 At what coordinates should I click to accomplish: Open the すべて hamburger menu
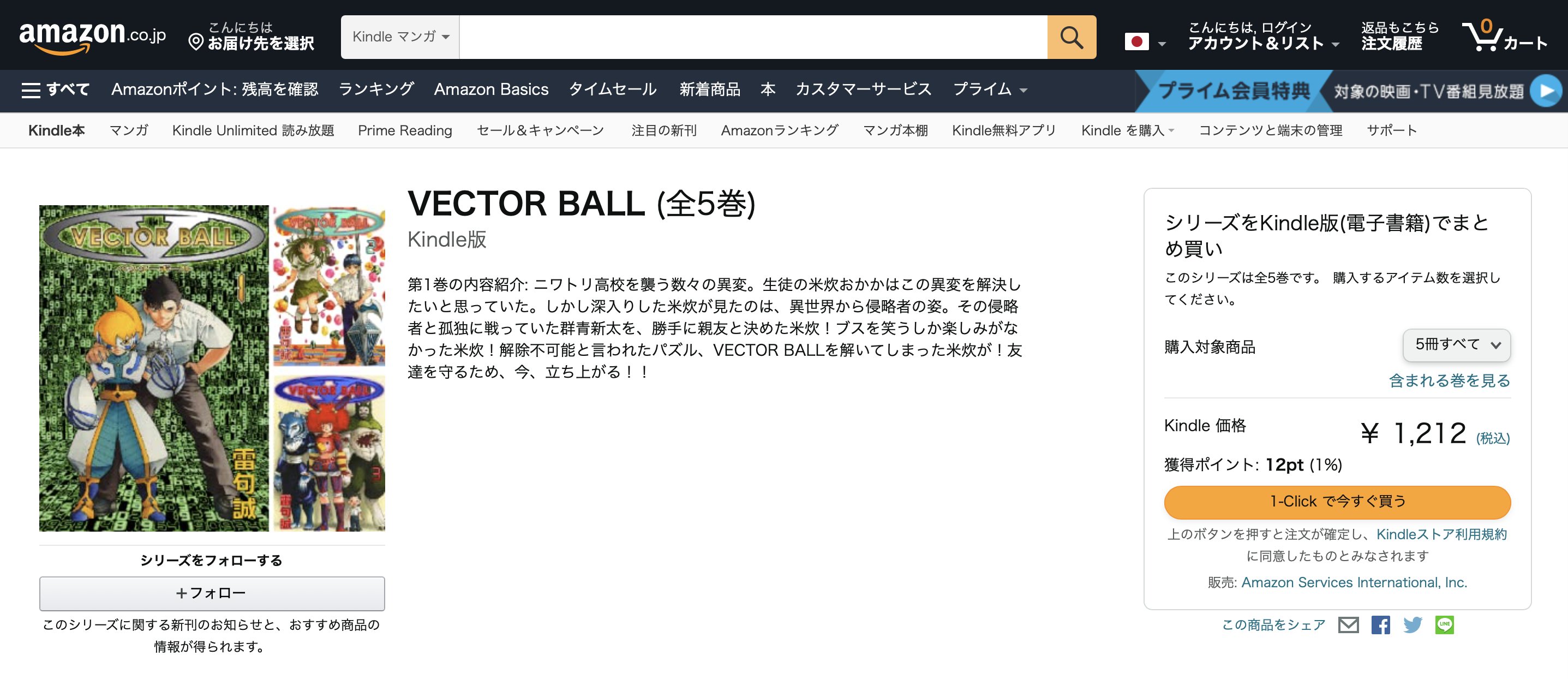tap(56, 90)
